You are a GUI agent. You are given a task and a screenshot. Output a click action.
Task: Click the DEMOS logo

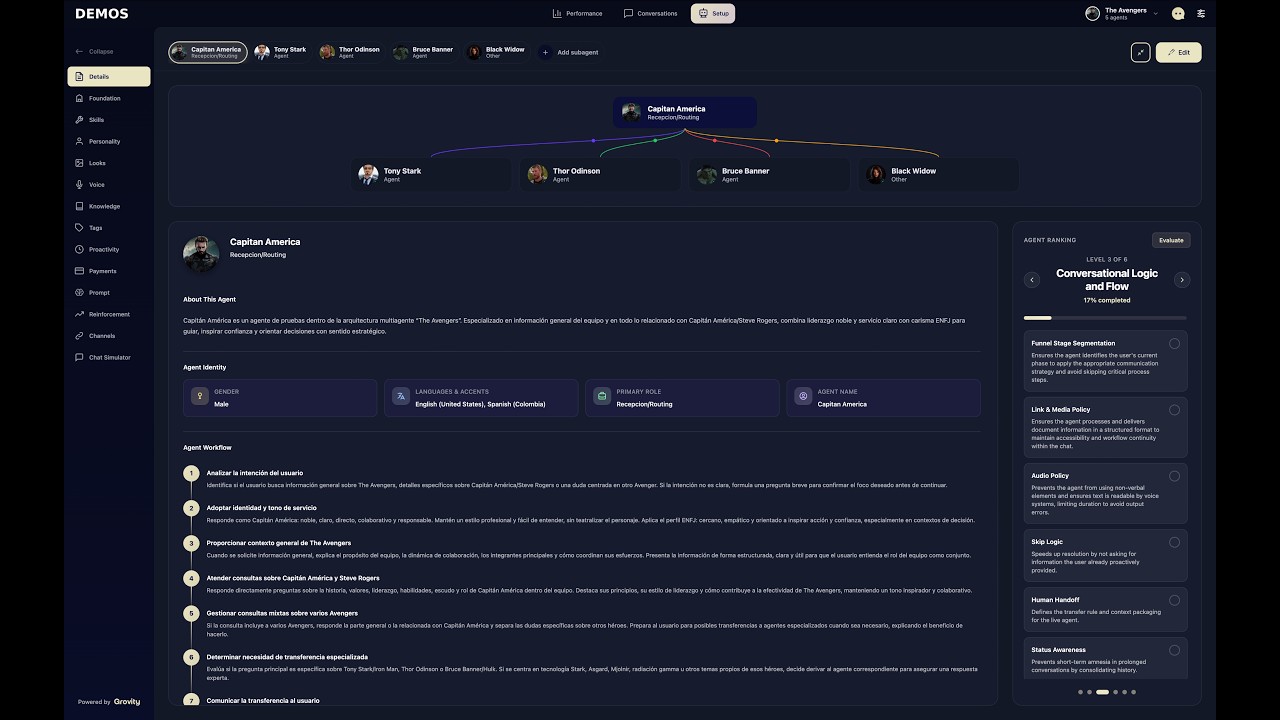[x=102, y=14]
